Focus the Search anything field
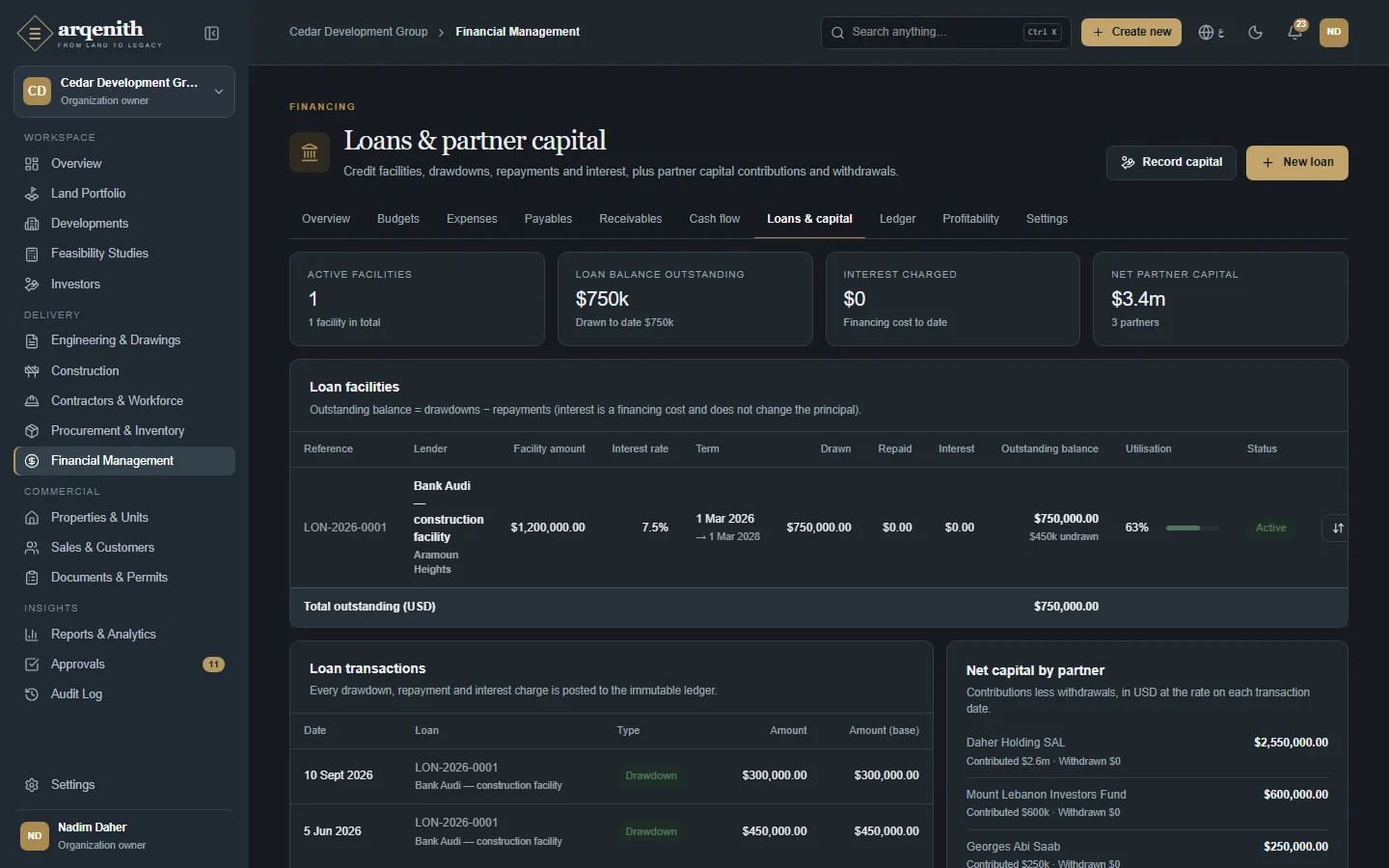This screenshot has height=868, width=1389. (x=945, y=32)
